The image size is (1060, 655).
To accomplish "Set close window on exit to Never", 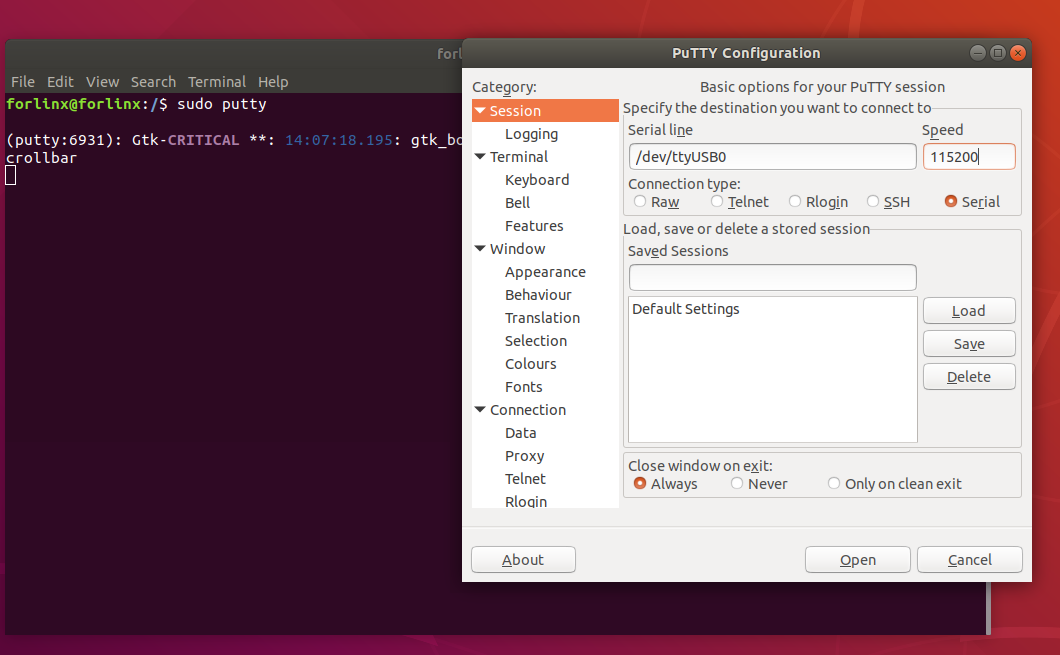I will [x=736, y=483].
